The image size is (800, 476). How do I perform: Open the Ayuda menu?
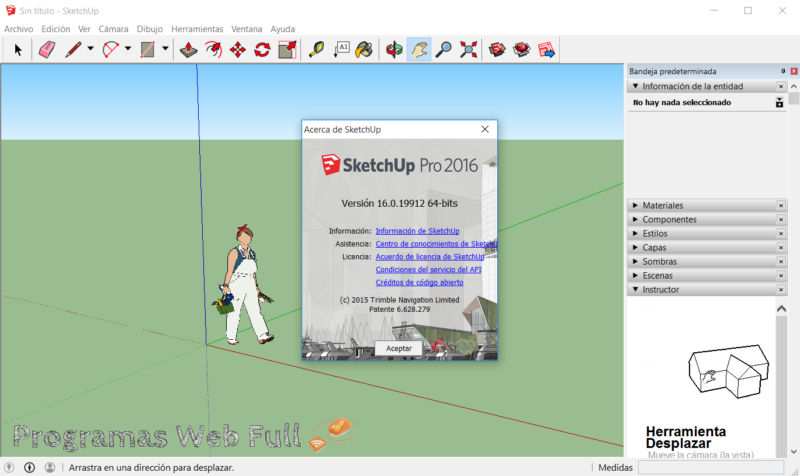[x=283, y=29]
